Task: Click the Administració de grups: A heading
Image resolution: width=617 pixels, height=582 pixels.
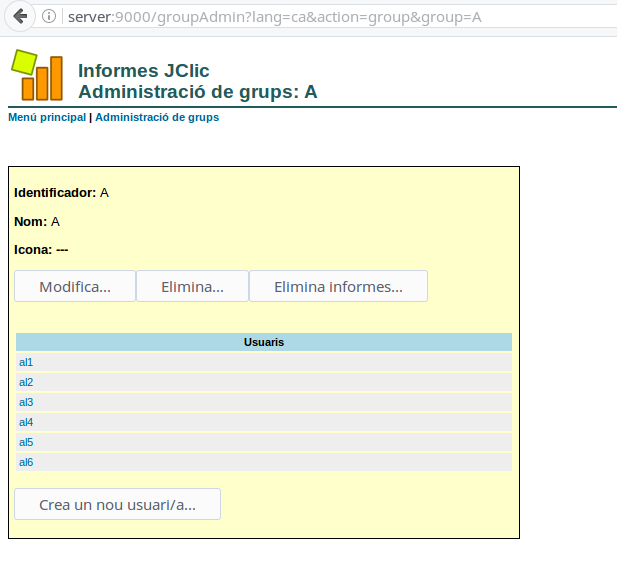Action: [197, 92]
